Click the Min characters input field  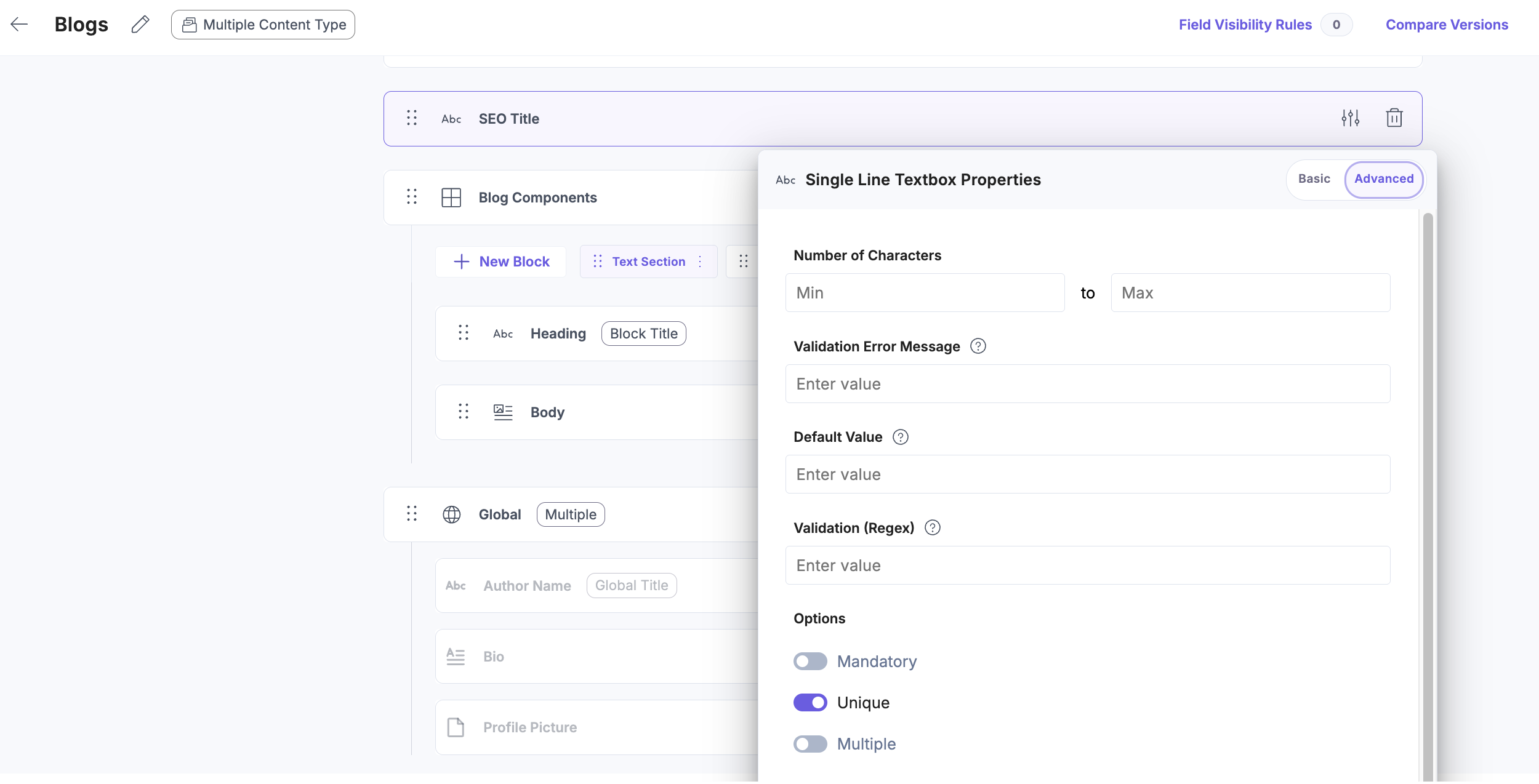pyautogui.click(x=925, y=293)
